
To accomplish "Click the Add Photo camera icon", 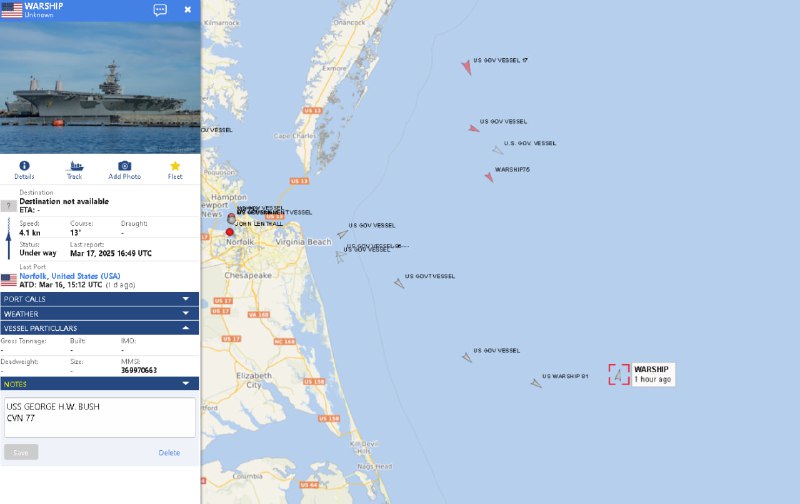I will point(124,166).
